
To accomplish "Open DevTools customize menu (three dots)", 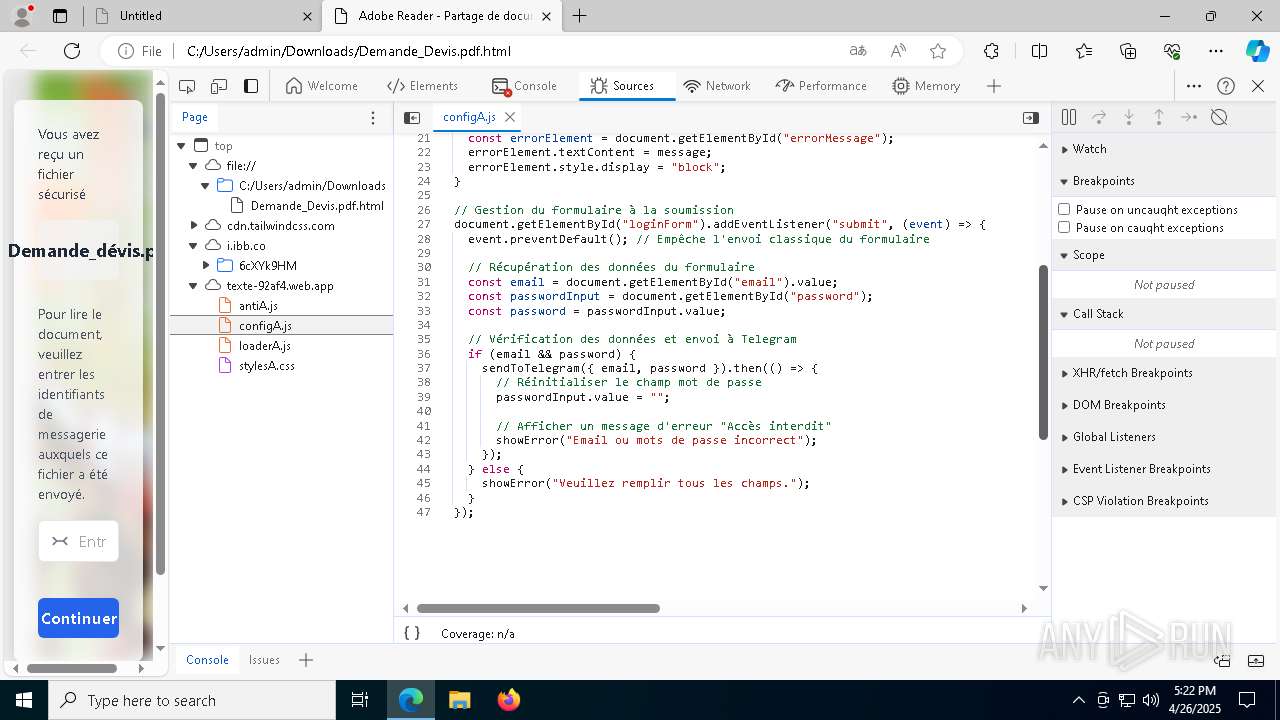I will [x=1194, y=86].
